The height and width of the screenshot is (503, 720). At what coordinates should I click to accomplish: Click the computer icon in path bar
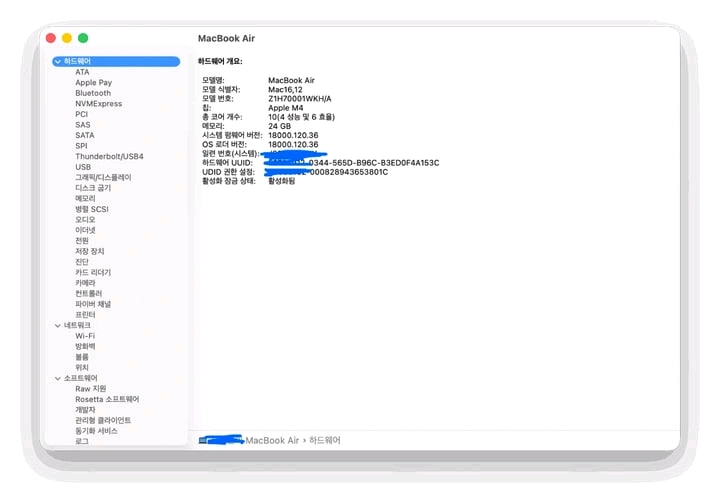(204, 441)
